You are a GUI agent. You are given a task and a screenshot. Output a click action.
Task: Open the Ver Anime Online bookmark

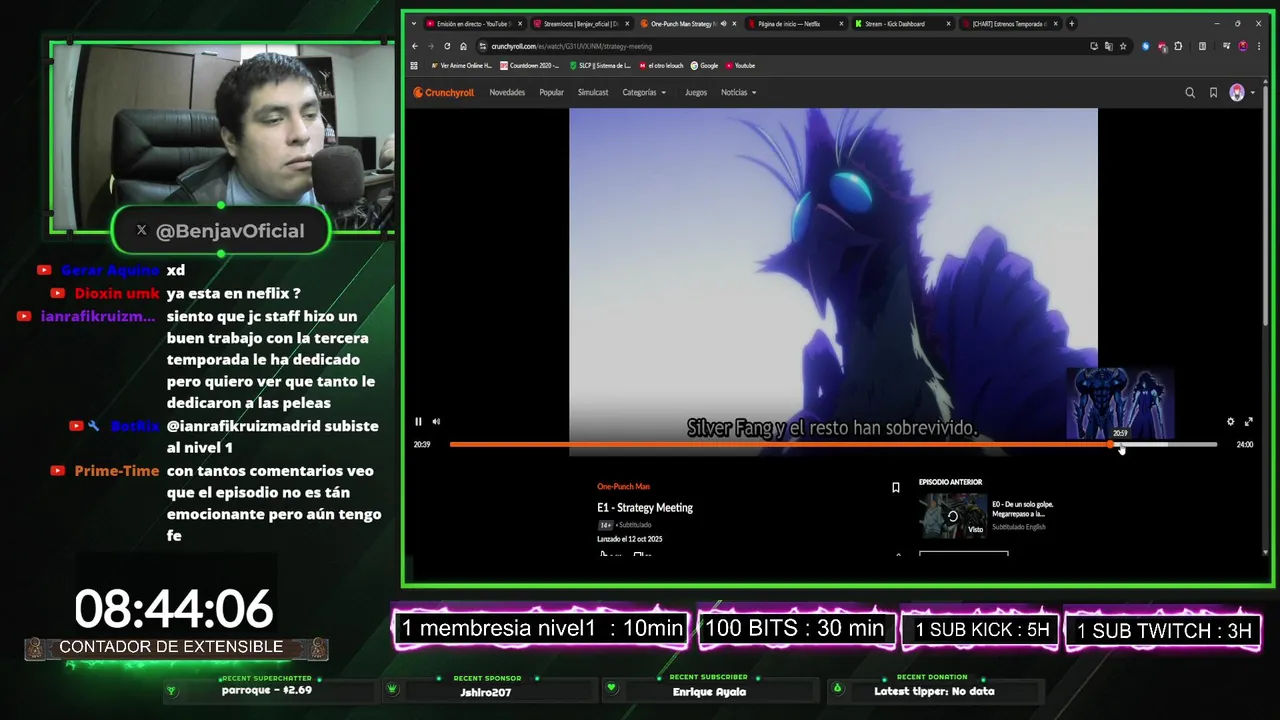pos(461,66)
